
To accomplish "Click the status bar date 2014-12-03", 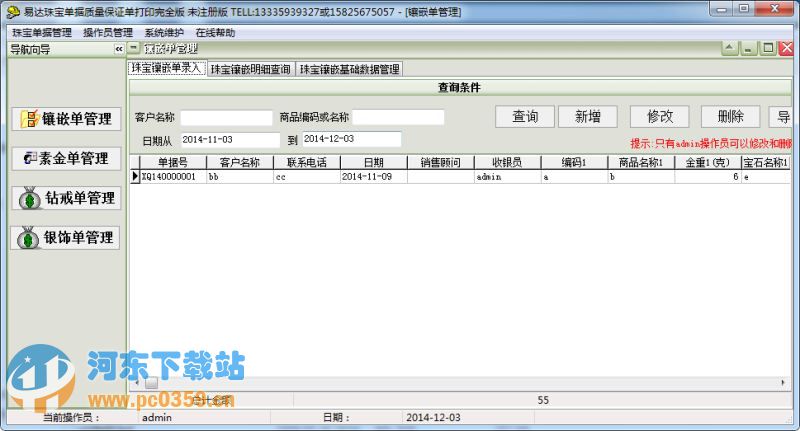I will tap(433, 418).
